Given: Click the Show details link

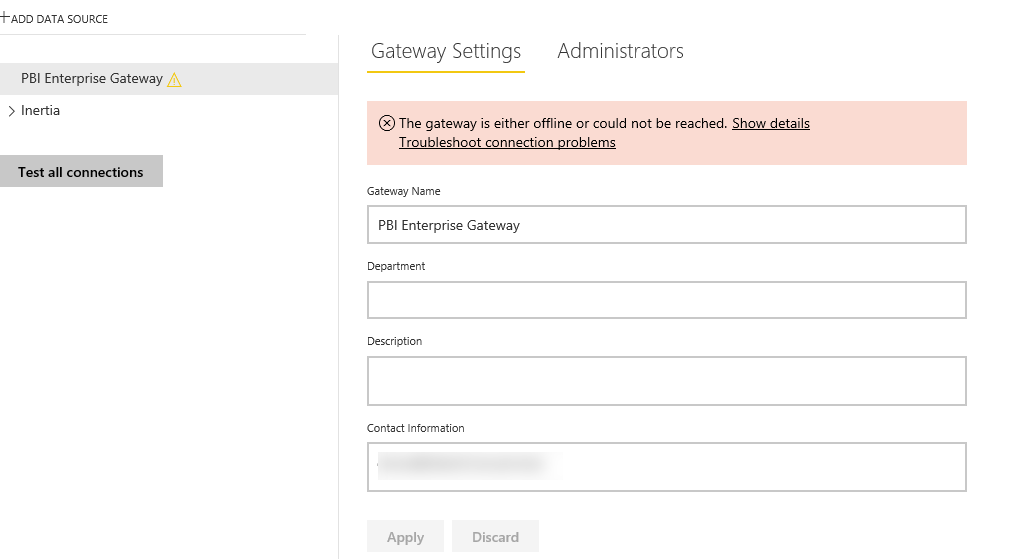Looking at the screenshot, I should 770,123.
